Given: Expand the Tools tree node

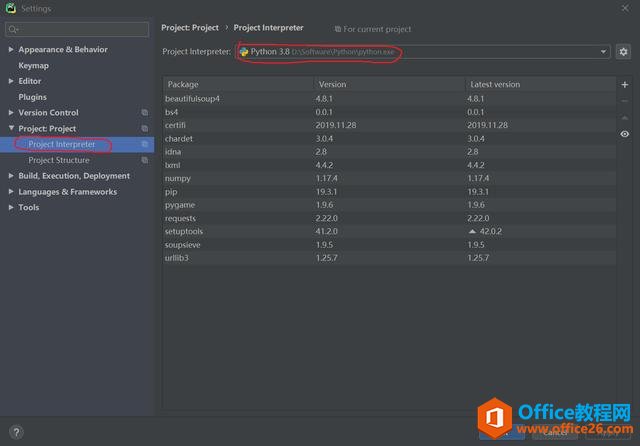Looking at the screenshot, I should (x=11, y=207).
